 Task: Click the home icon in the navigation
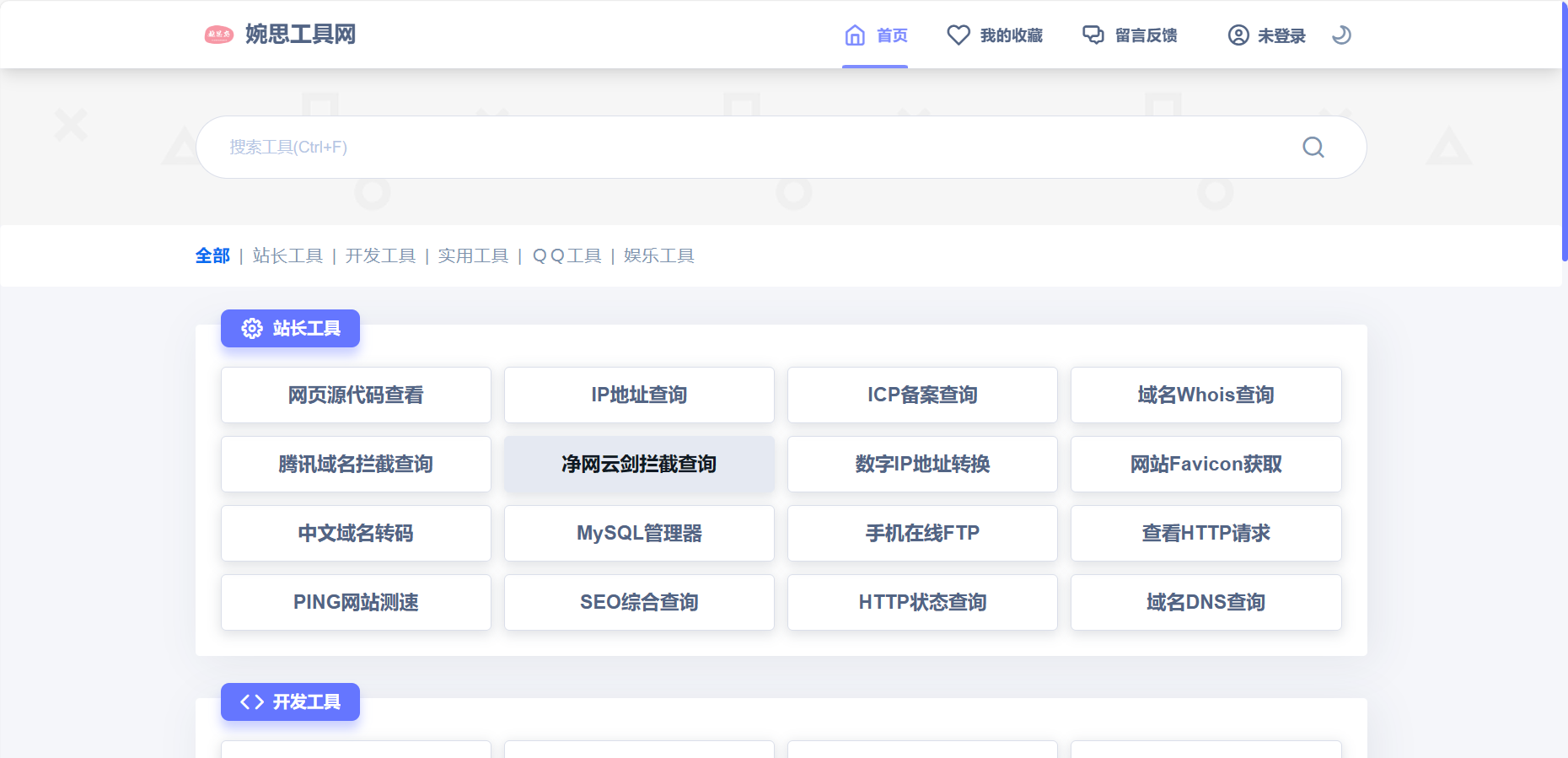pyautogui.click(x=855, y=35)
